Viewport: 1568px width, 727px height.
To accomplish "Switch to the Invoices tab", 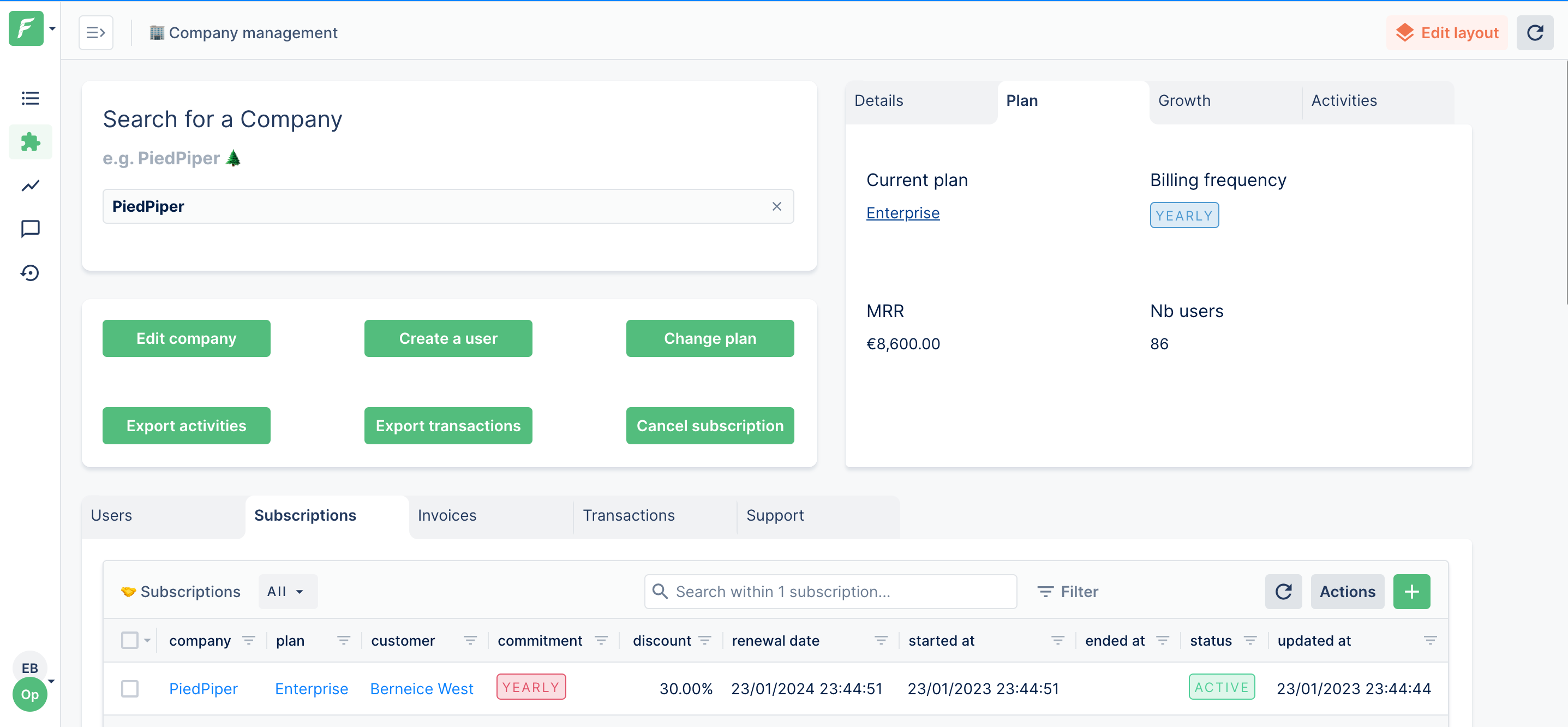I will click(446, 515).
